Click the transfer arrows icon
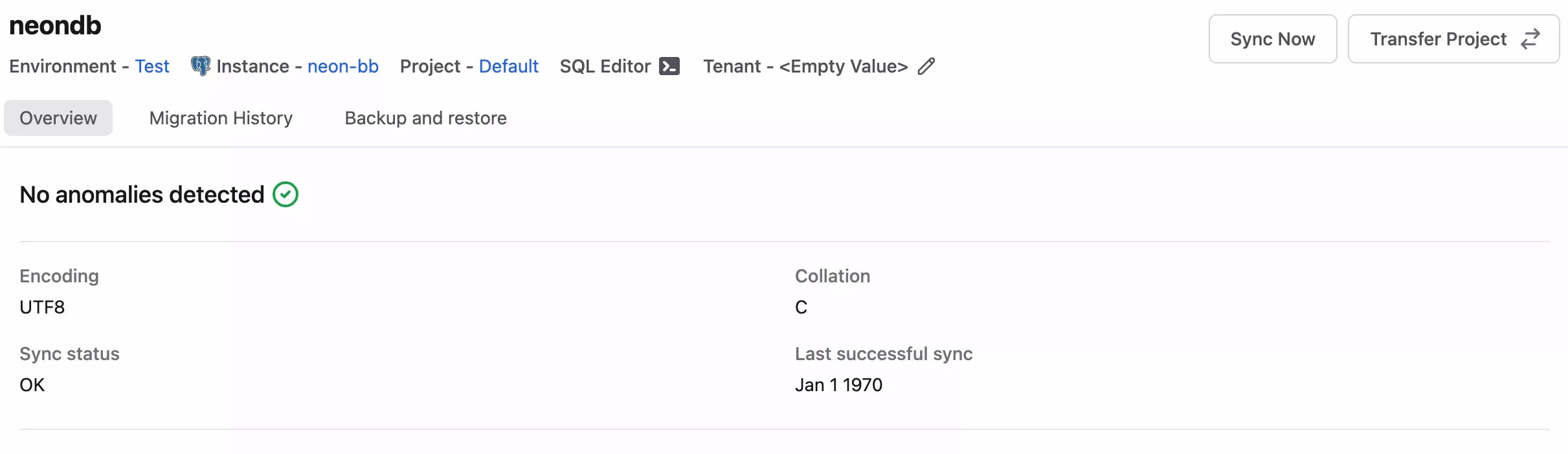This screenshot has width=1568, height=454. [x=1530, y=39]
